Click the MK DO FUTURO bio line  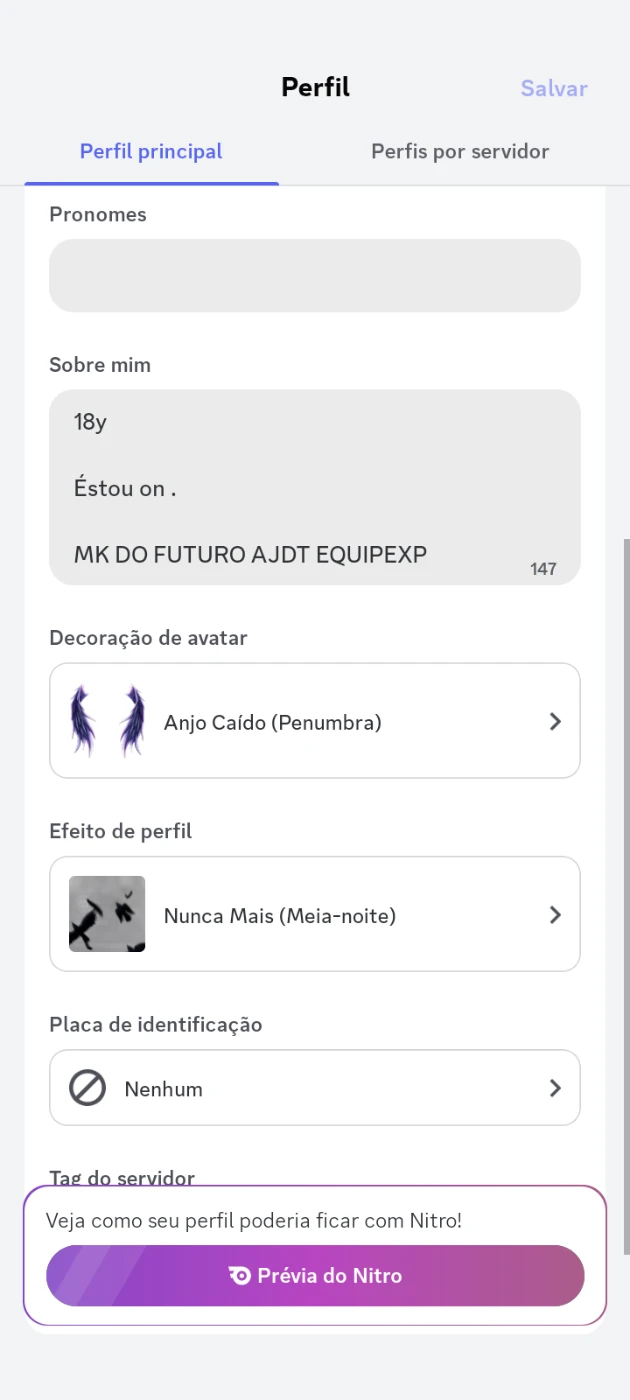250,555
